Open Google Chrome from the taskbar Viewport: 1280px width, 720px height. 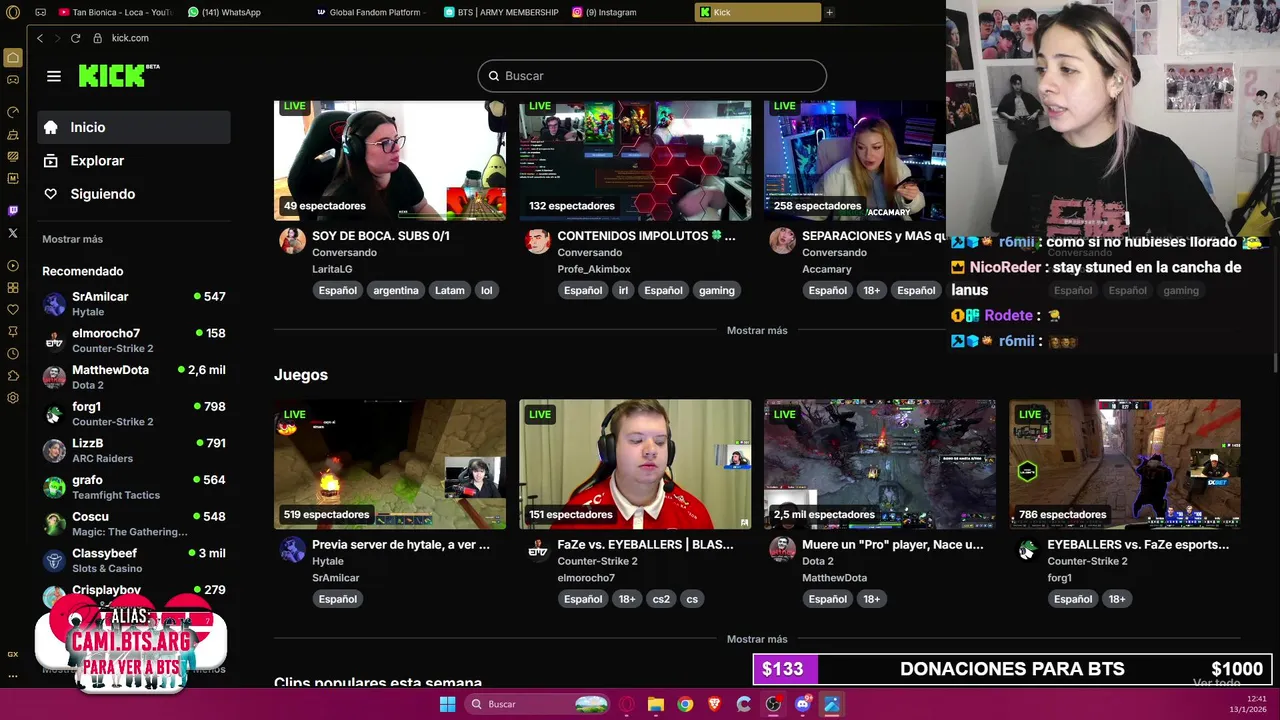pos(685,704)
